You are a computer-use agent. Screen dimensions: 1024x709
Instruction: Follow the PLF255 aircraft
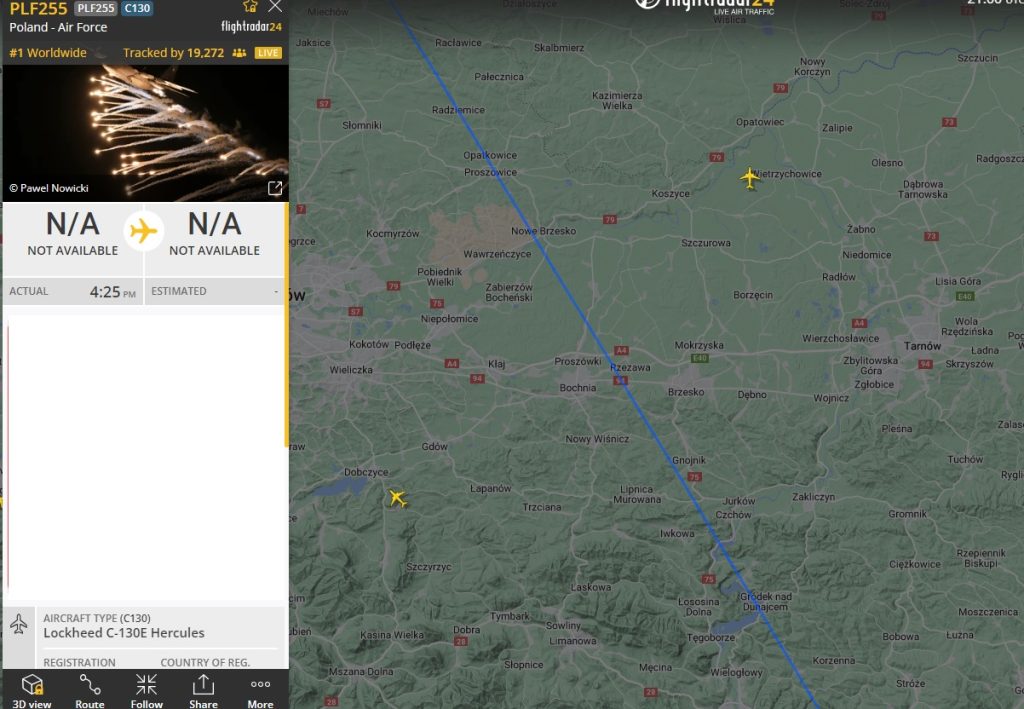click(146, 688)
